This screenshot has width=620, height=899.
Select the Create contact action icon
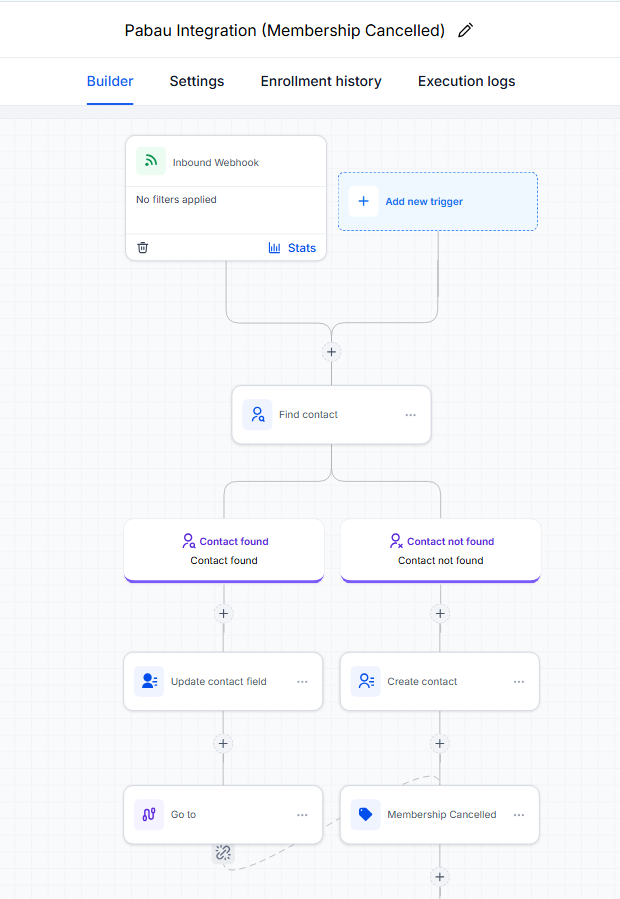366,681
